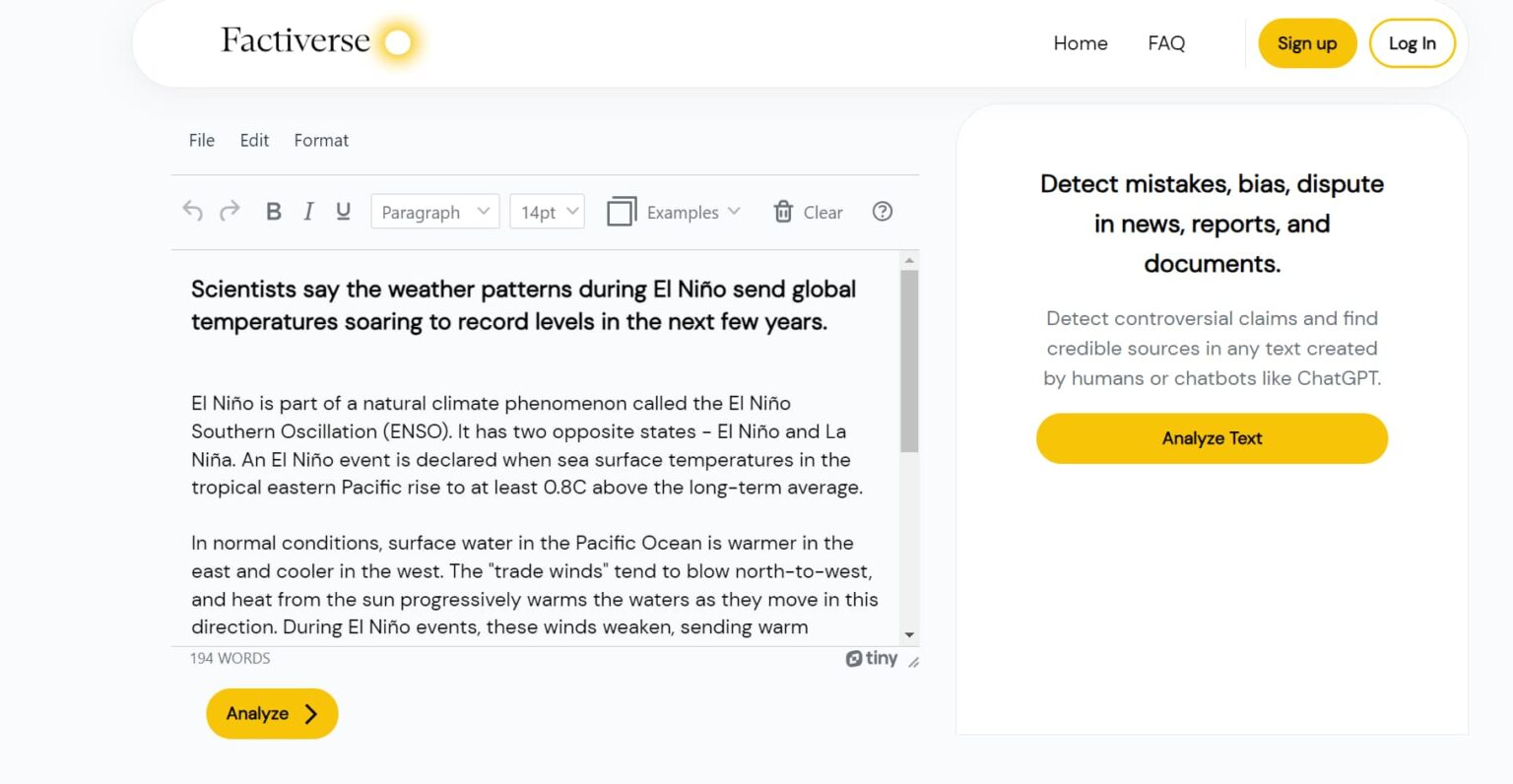This screenshot has height=784, width=1513.
Task: Open the Paragraph style dropdown
Action: (x=434, y=212)
